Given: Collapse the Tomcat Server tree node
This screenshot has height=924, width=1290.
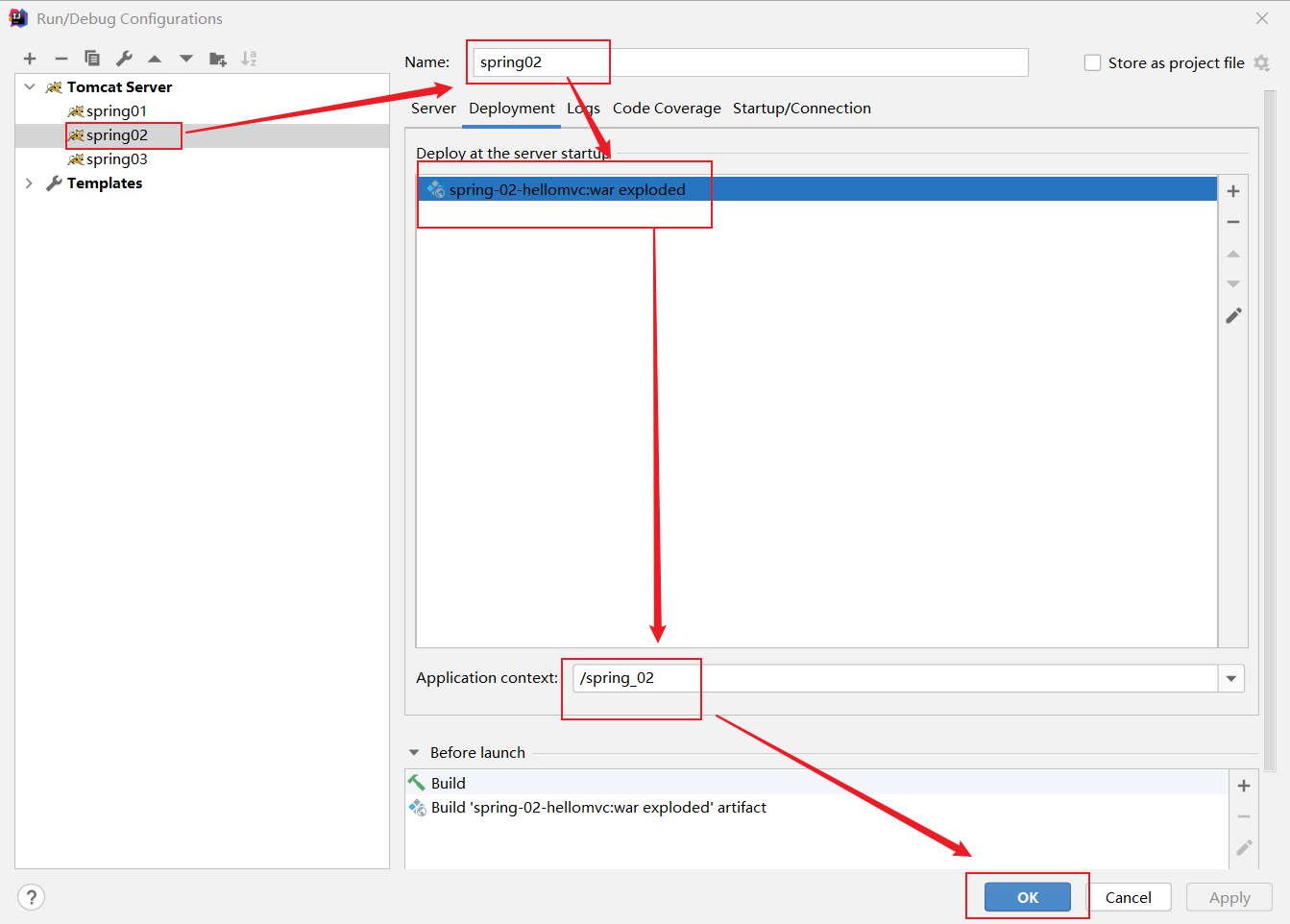Looking at the screenshot, I should [30, 86].
